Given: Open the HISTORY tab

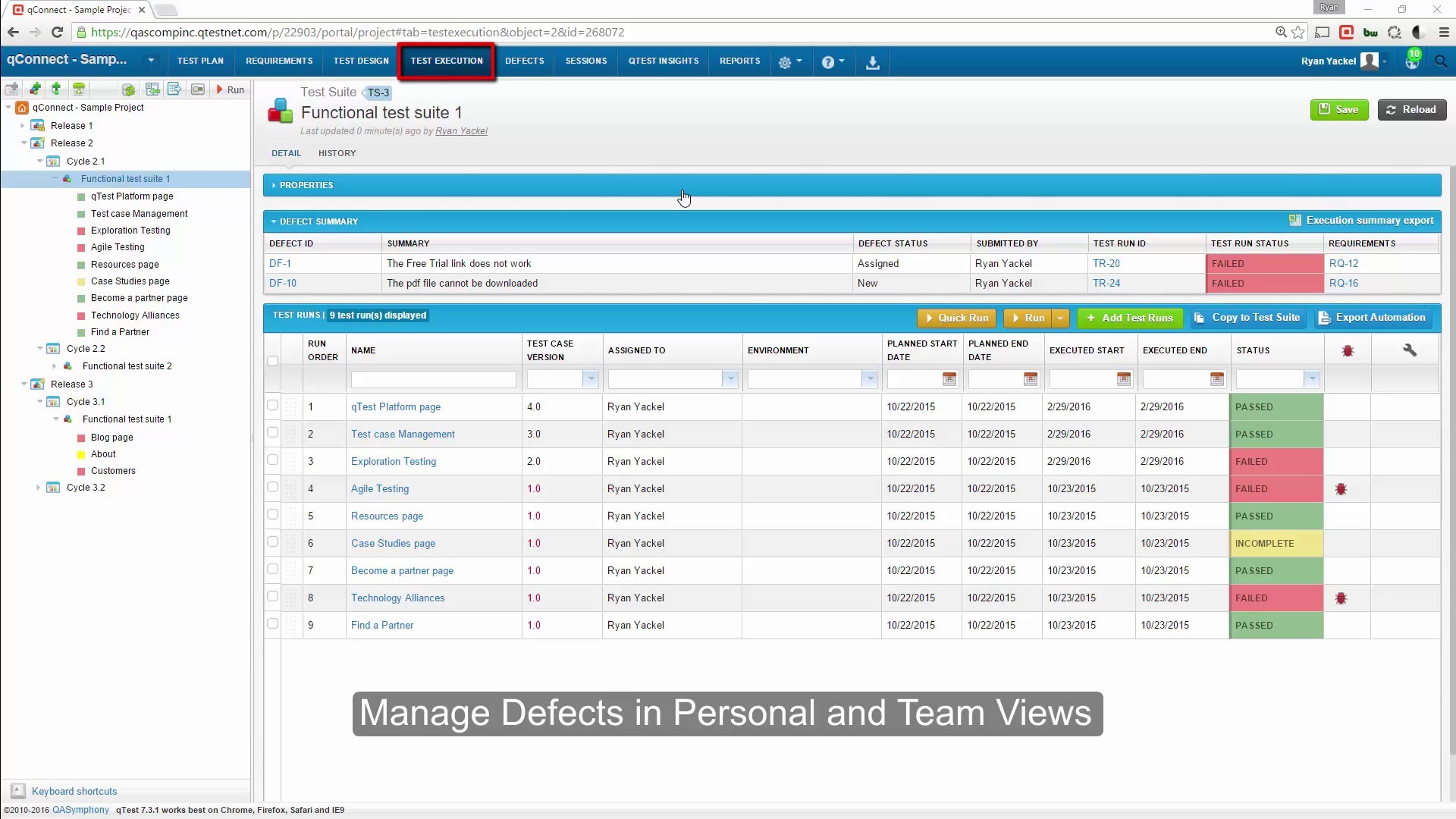Looking at the screenshot, I should (337, 152).
